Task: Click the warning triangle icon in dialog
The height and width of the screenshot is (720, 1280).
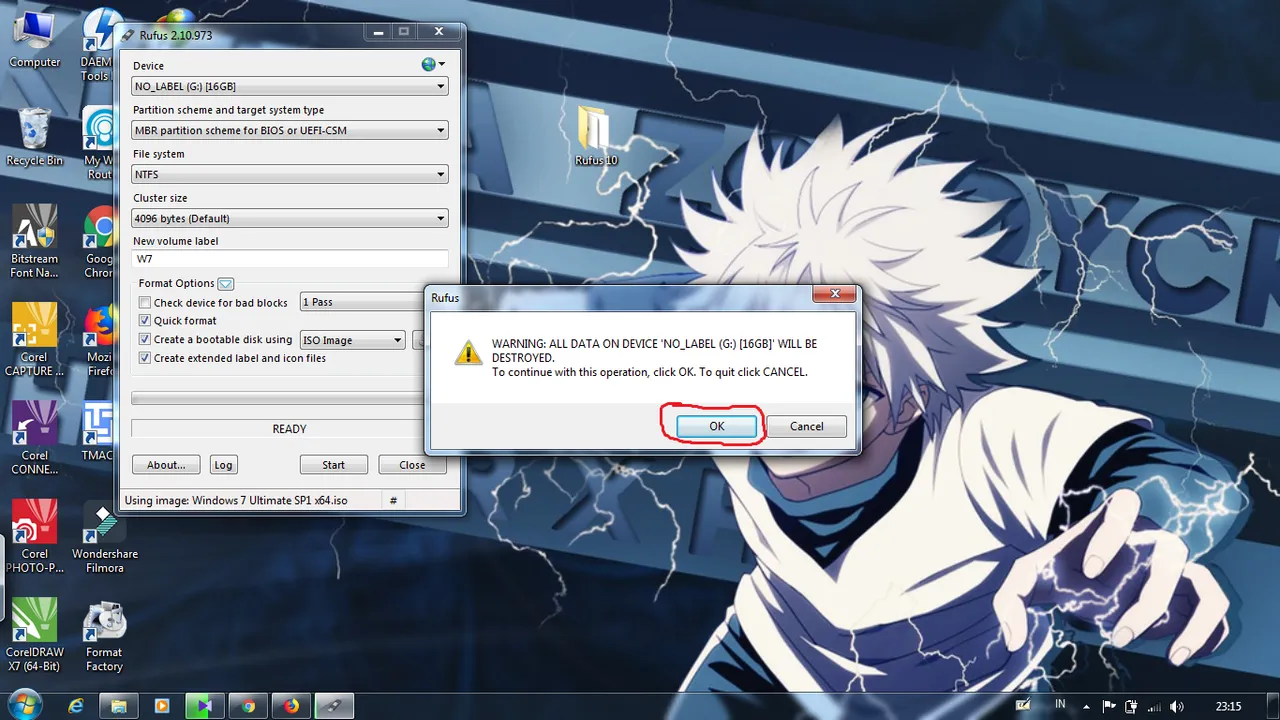Action: (467, 352)
